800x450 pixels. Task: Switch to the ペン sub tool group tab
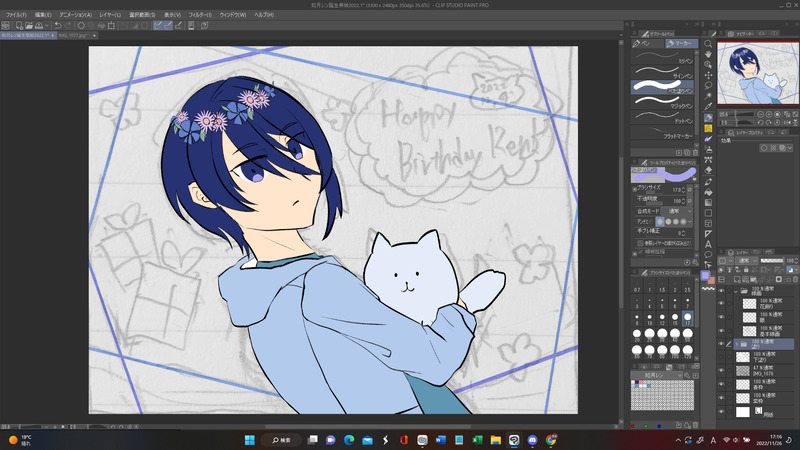coord(647,43)
